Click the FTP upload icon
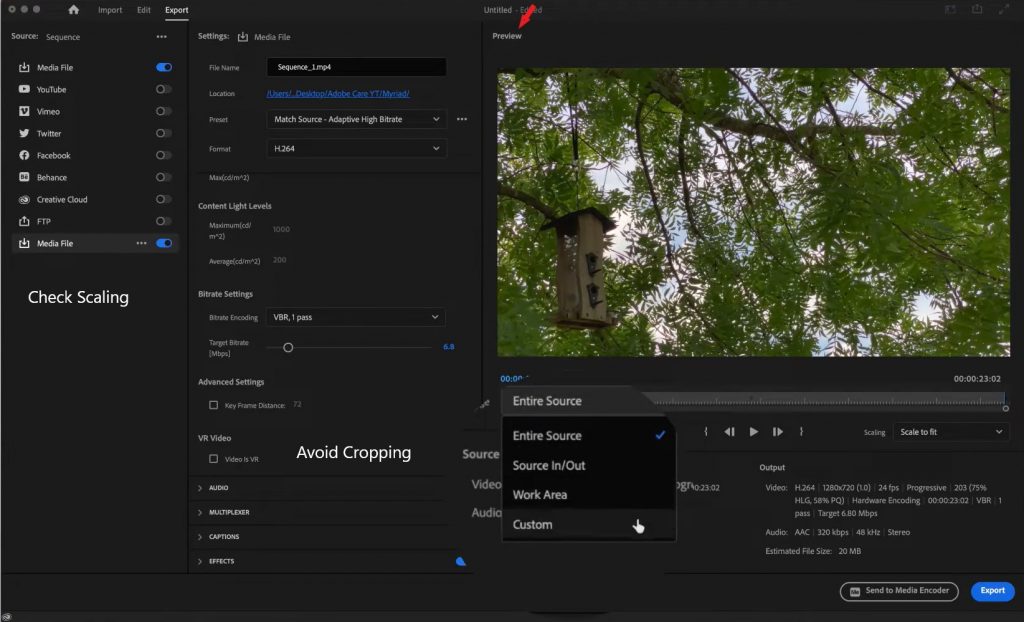The image size is (1024, 622). coord(24,221)
